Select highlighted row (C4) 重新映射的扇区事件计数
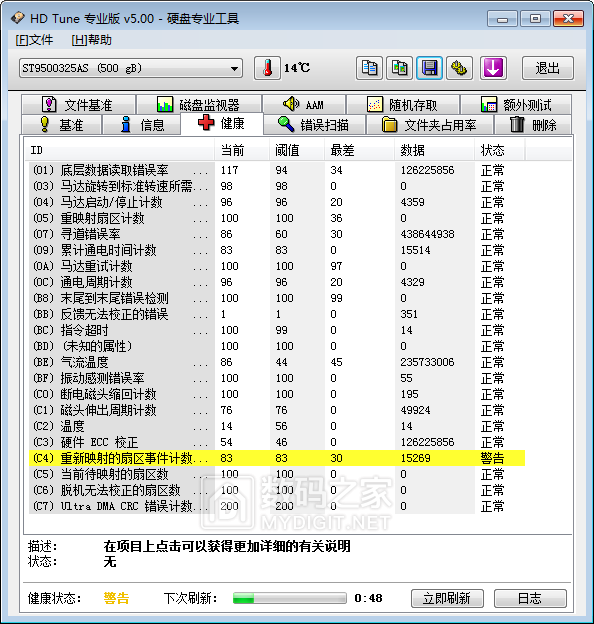This screenshot has width=594, height=624. tap(277, 458)
